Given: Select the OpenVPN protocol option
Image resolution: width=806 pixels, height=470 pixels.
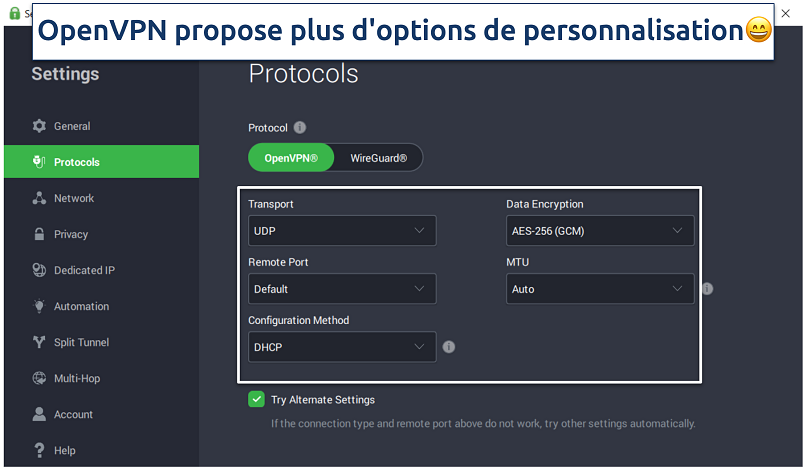Looking at the screenshot, I should (291, 158).
